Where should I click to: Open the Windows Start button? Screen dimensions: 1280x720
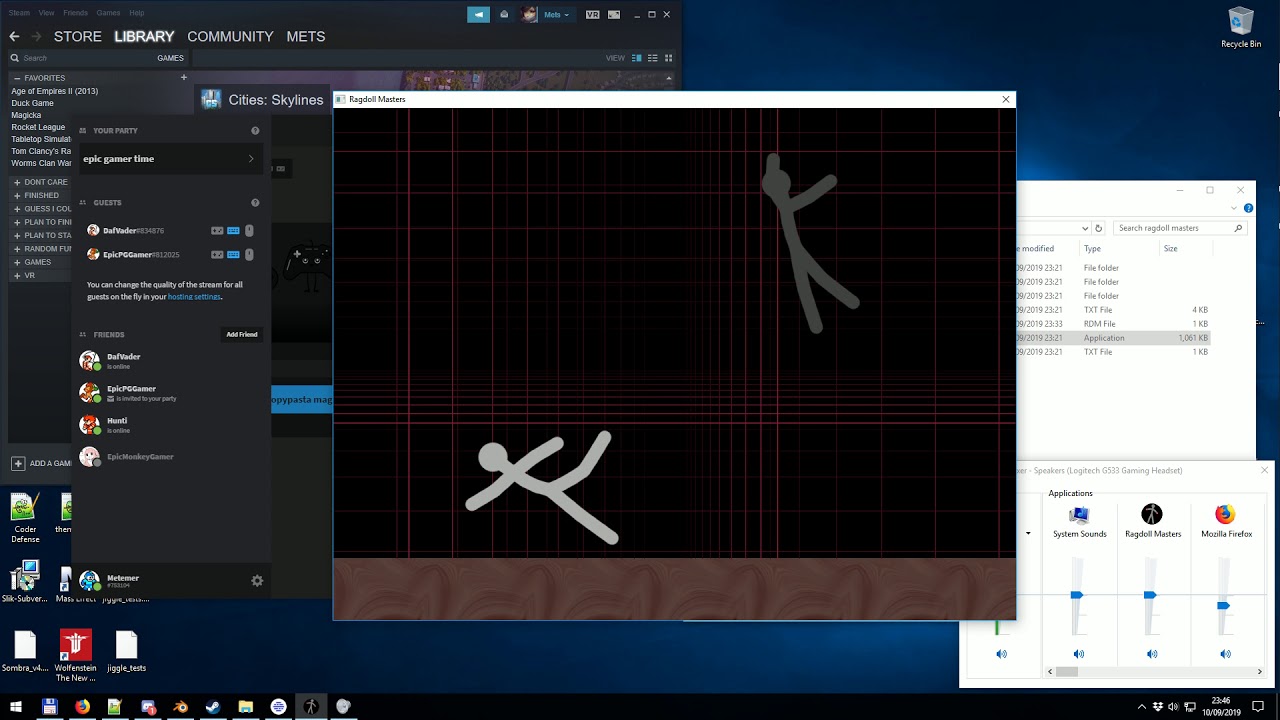click(16, 706)
